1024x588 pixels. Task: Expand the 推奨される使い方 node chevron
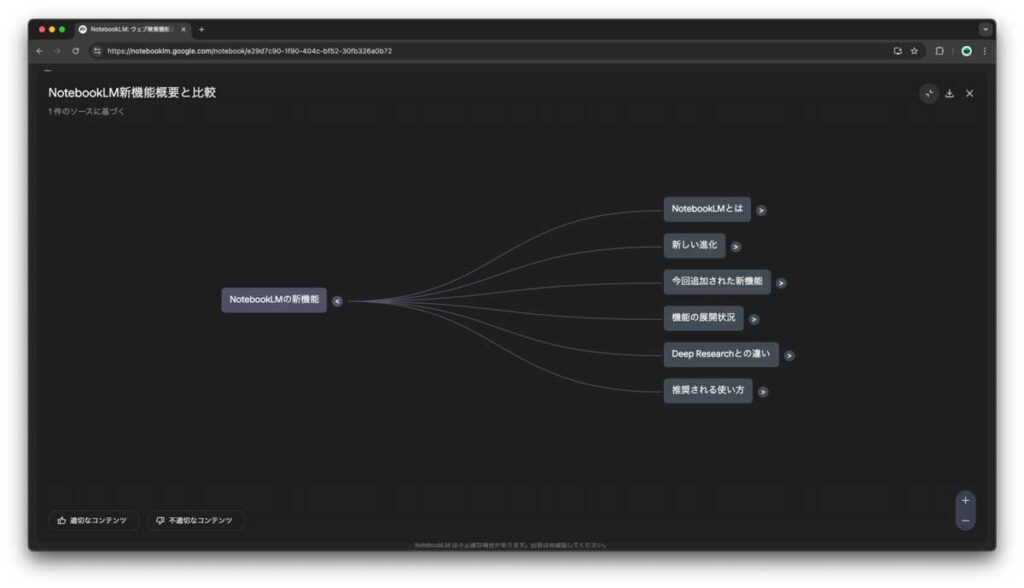(x=763, y=392)
